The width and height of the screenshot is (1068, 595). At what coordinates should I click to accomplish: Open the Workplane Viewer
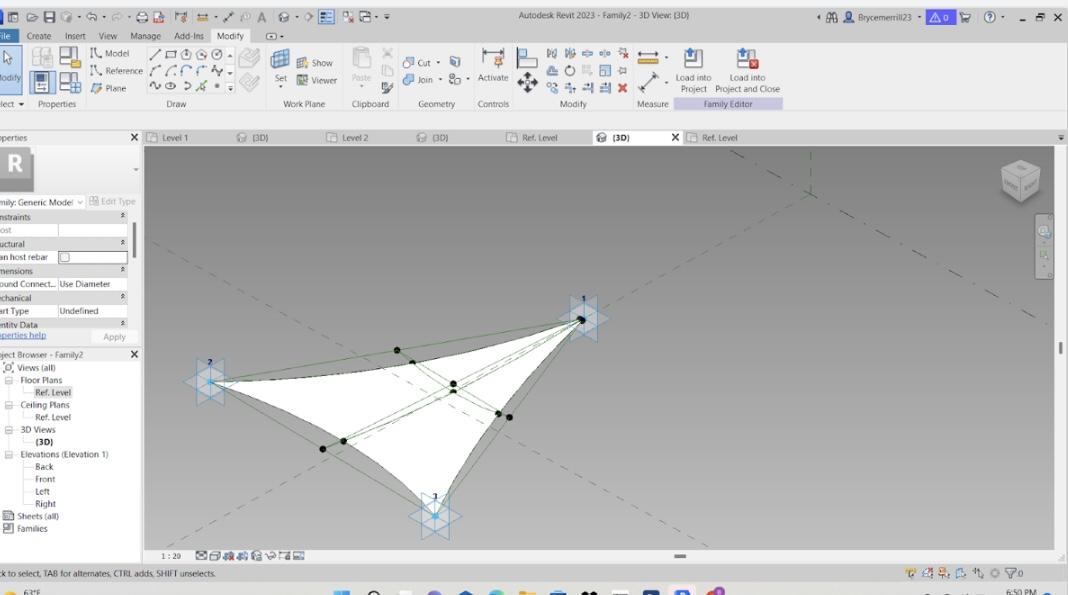click(317, 80)
